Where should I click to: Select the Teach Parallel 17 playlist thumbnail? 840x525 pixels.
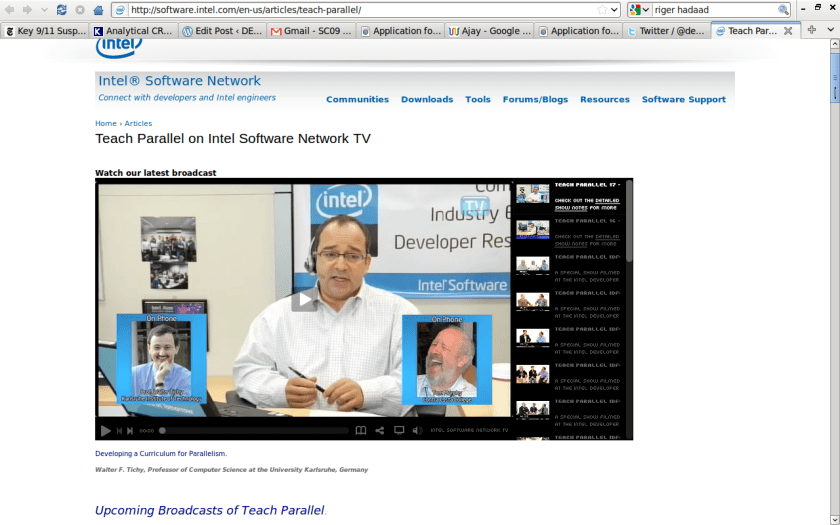532,193
